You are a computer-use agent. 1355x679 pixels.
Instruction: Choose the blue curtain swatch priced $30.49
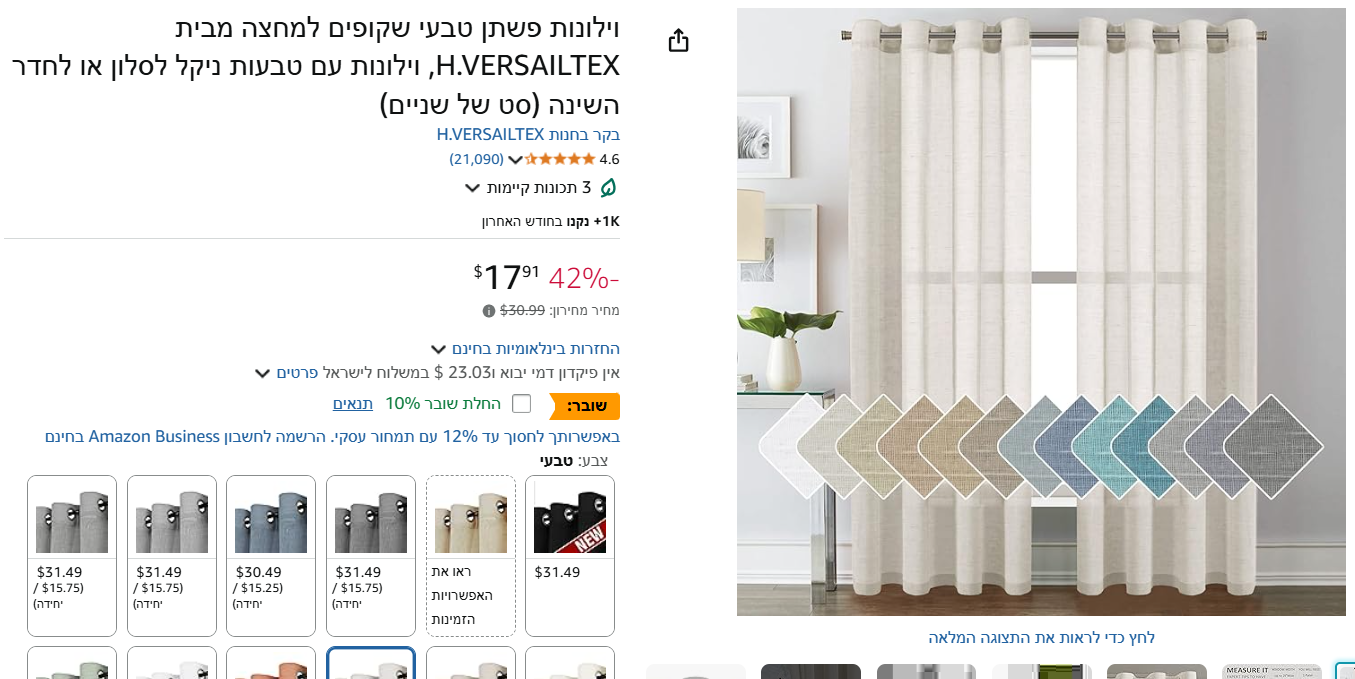[x=271, y=555]
